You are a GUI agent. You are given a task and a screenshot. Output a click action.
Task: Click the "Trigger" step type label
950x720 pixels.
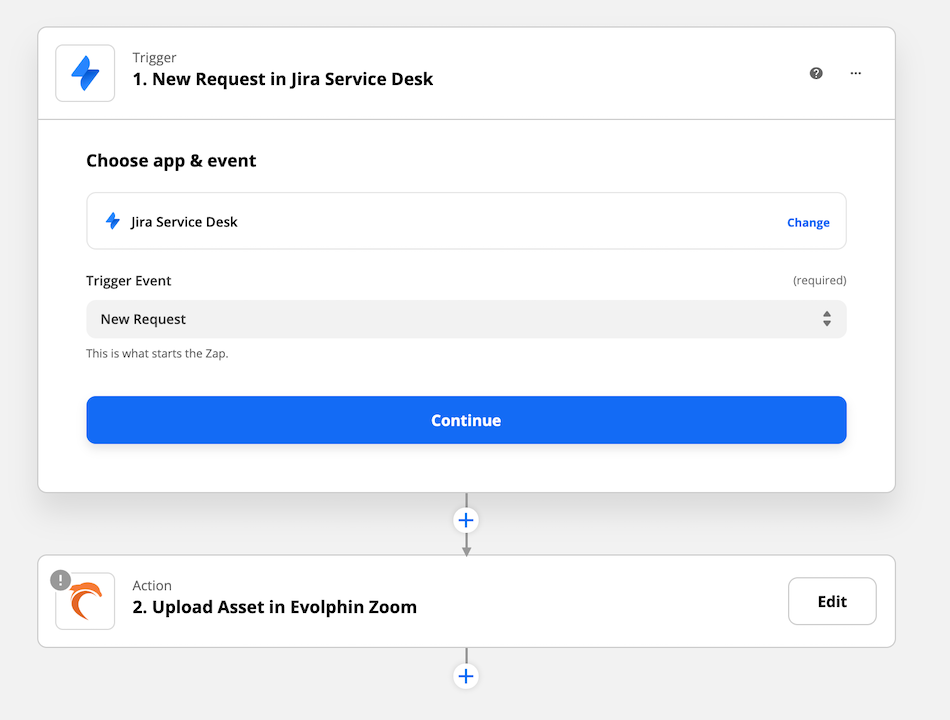(154, 58)
